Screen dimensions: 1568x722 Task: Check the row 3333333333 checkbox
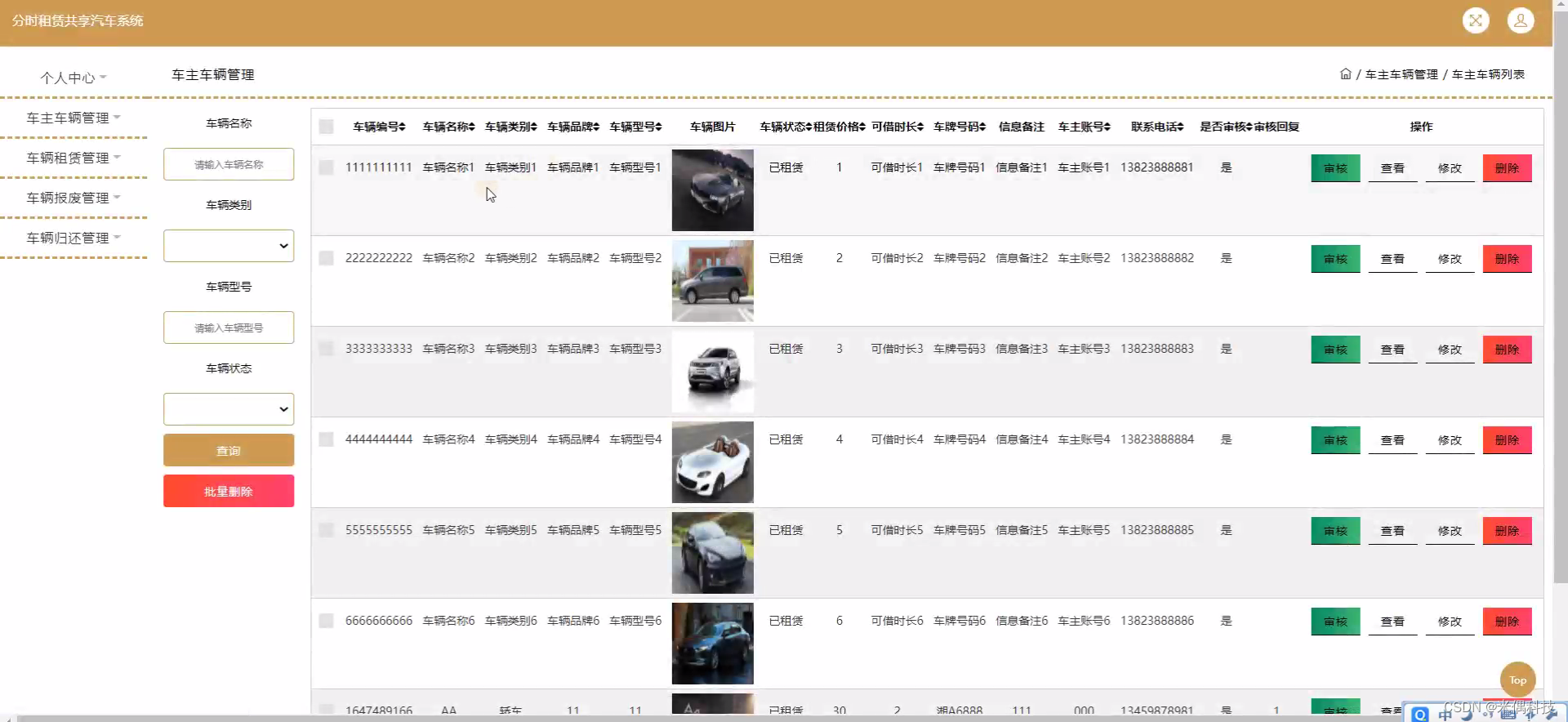(x=326, y=349)
